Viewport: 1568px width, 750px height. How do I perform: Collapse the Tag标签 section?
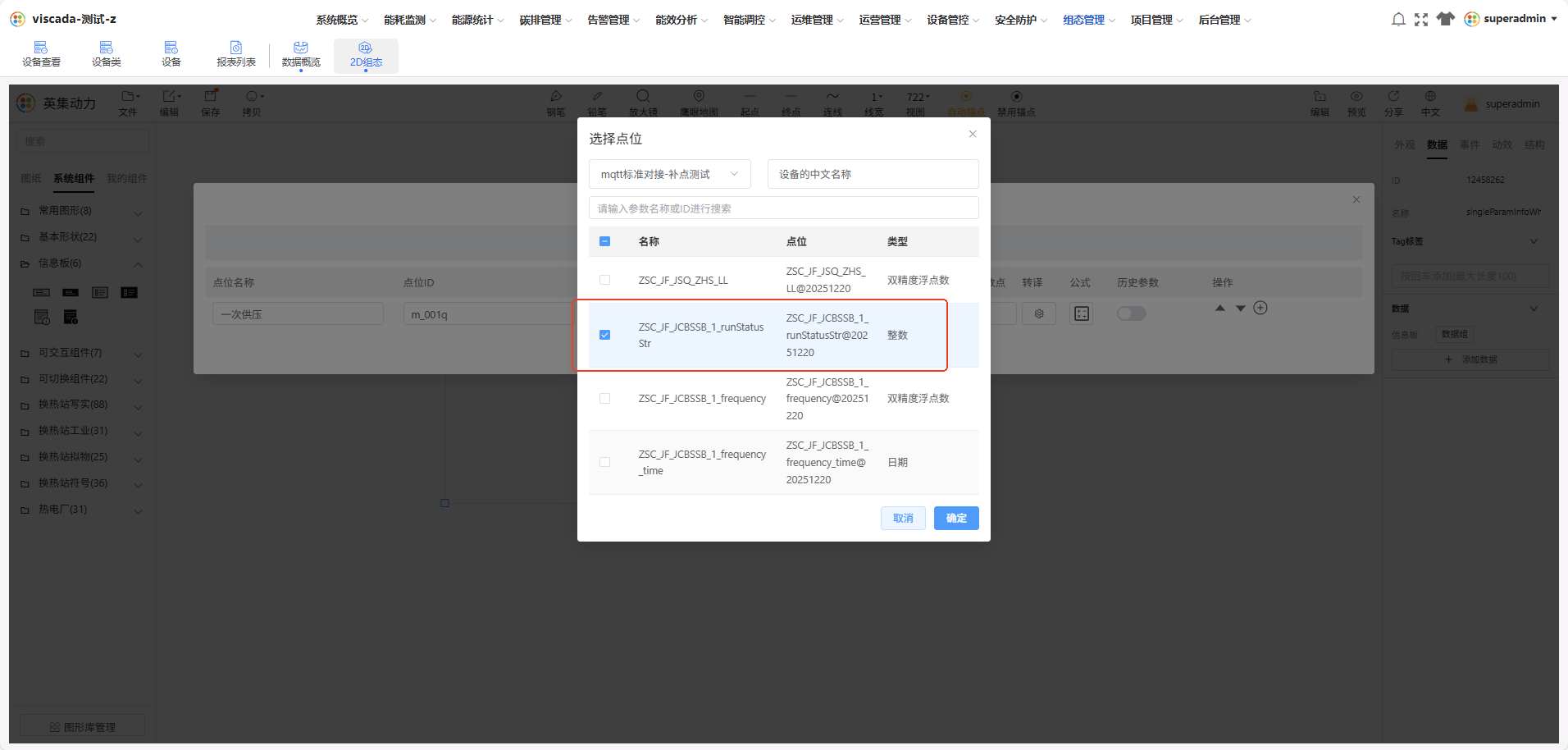coord(1534,241)
